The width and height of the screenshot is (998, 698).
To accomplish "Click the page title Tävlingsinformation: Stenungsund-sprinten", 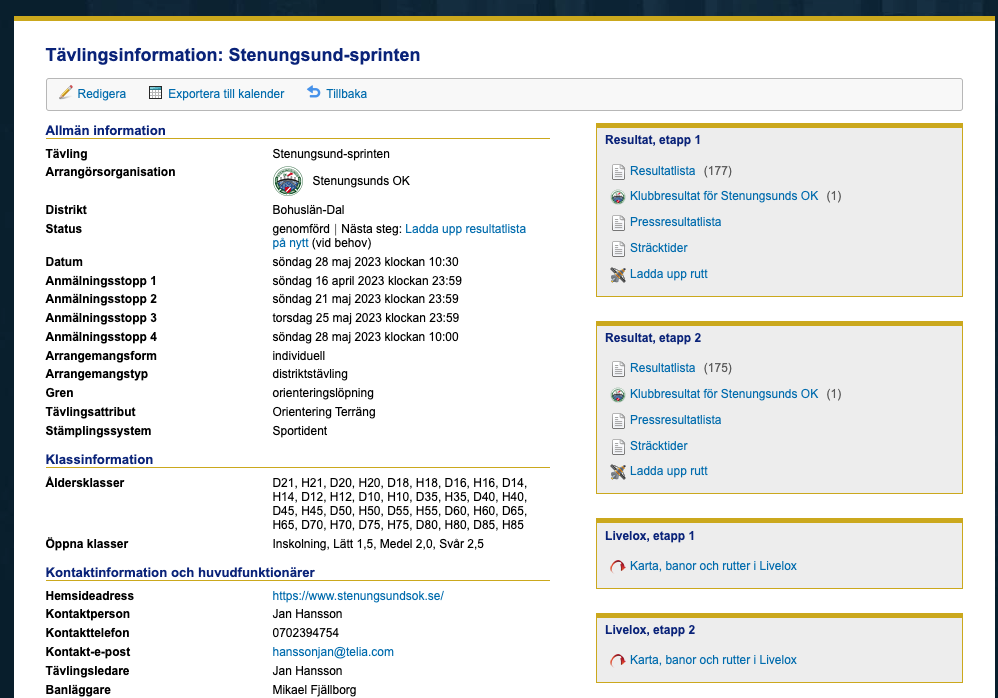I will [x=233, y=55].
